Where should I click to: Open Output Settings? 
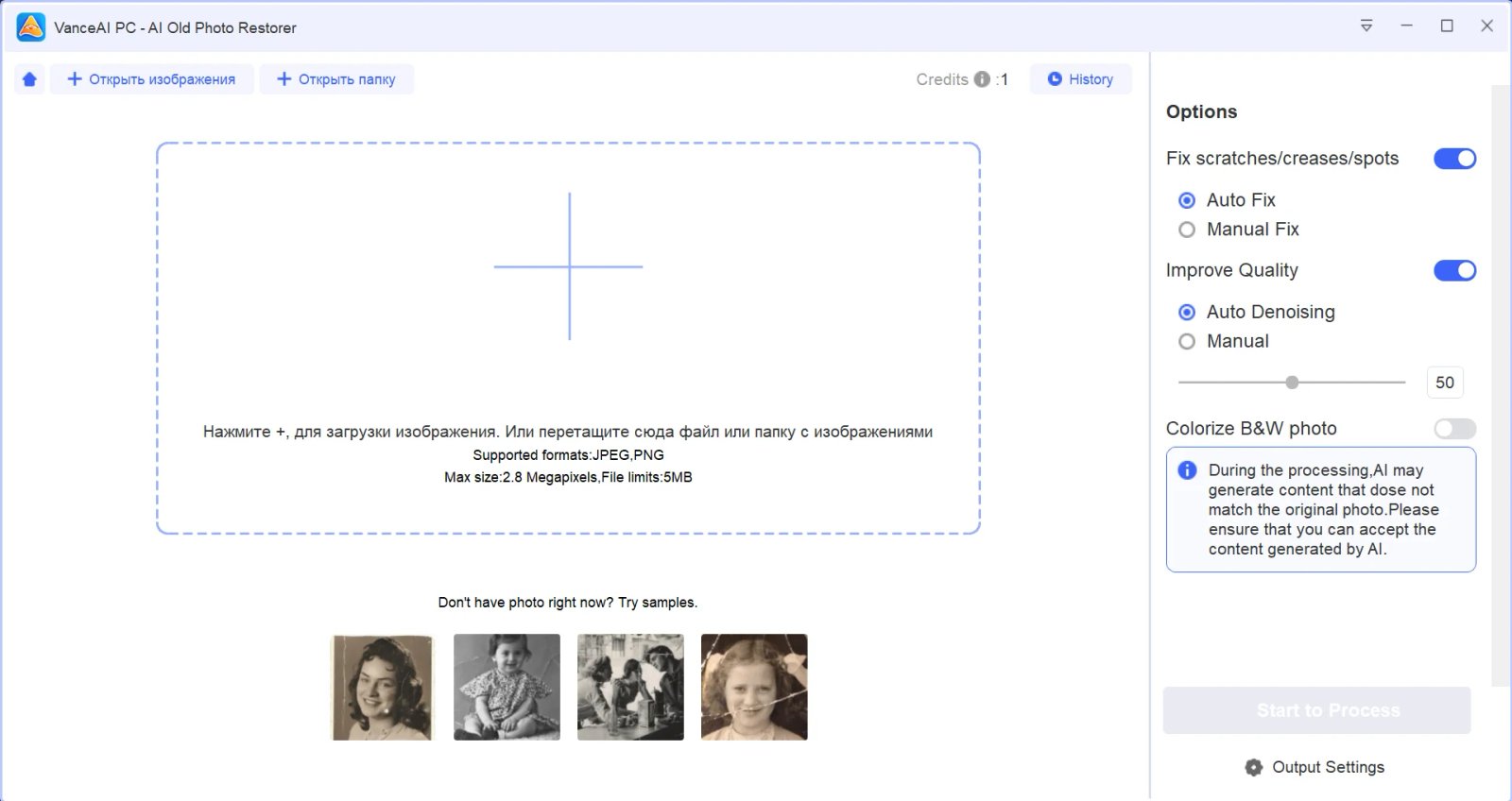(1314, 767)
